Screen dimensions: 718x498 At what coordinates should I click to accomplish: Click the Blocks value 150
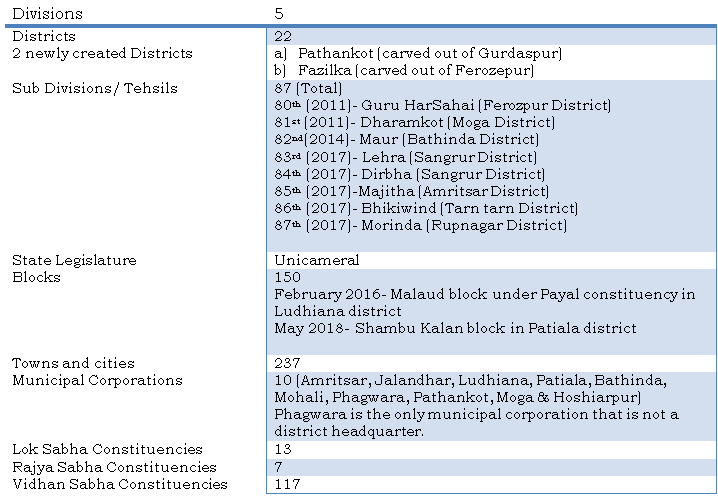tap(286, 277)
